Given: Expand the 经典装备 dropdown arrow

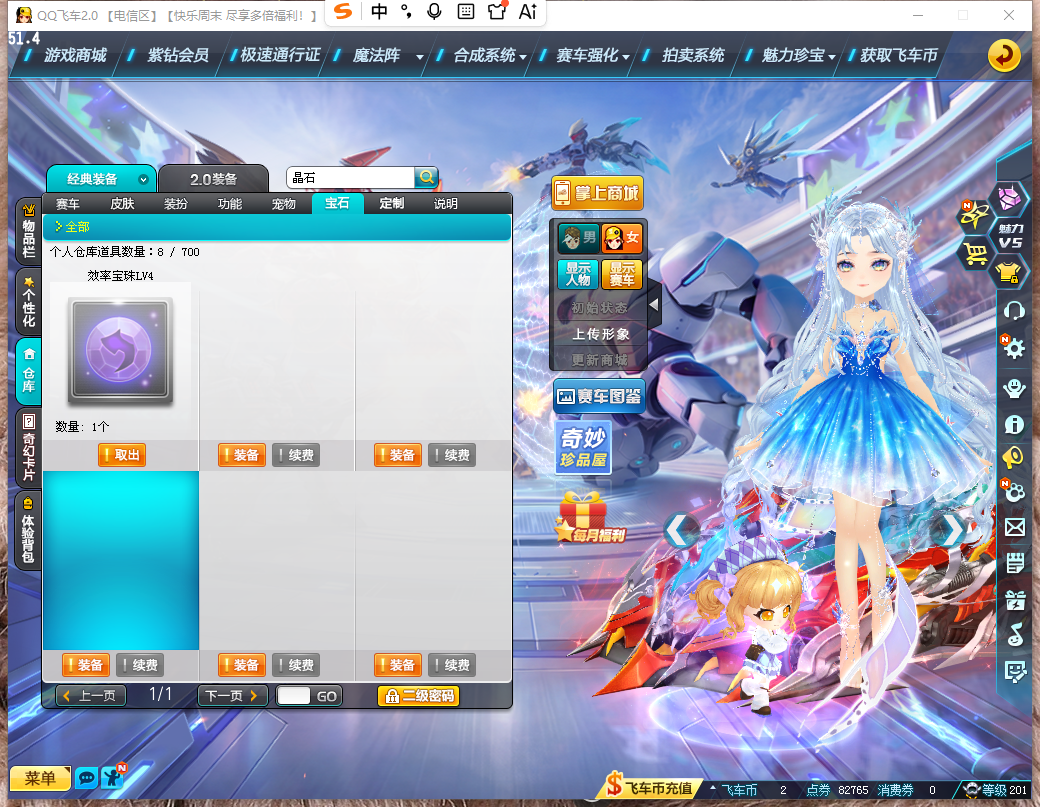Looking at the screenshot, I should 143,180.
